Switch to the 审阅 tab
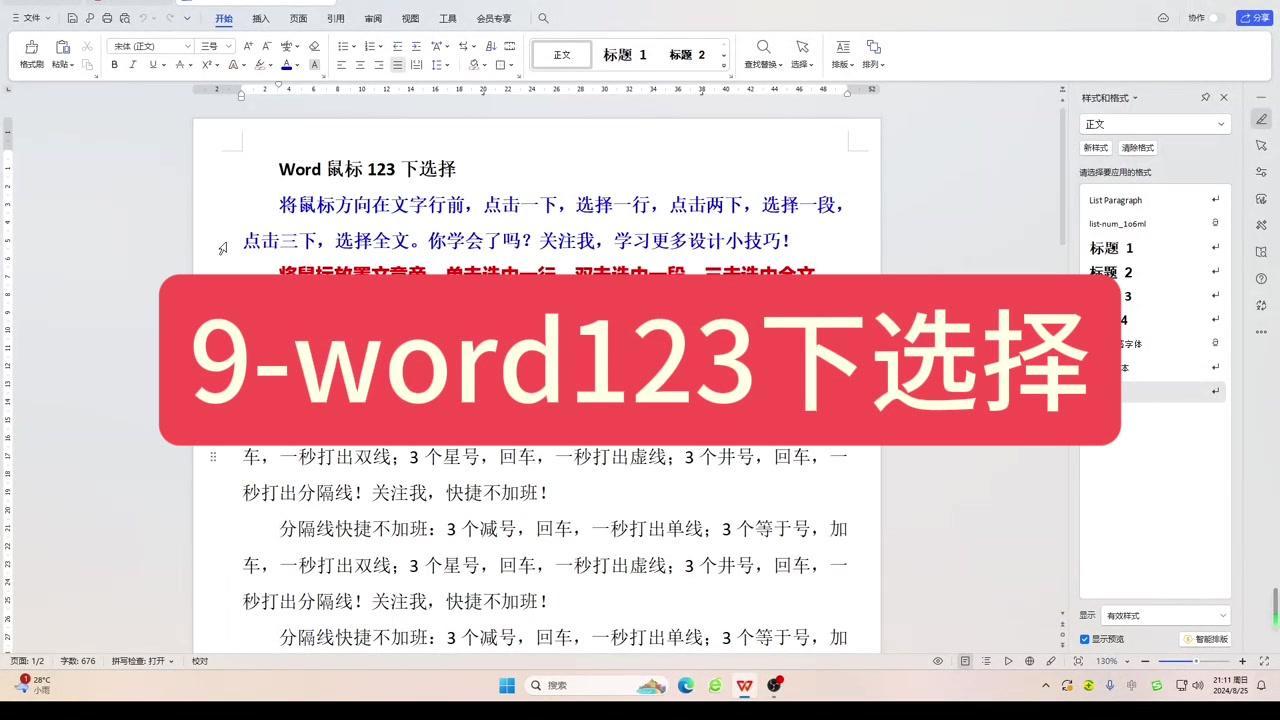Image resolution: width=1280 pixels, height=720 pixels. coord(373,18)
